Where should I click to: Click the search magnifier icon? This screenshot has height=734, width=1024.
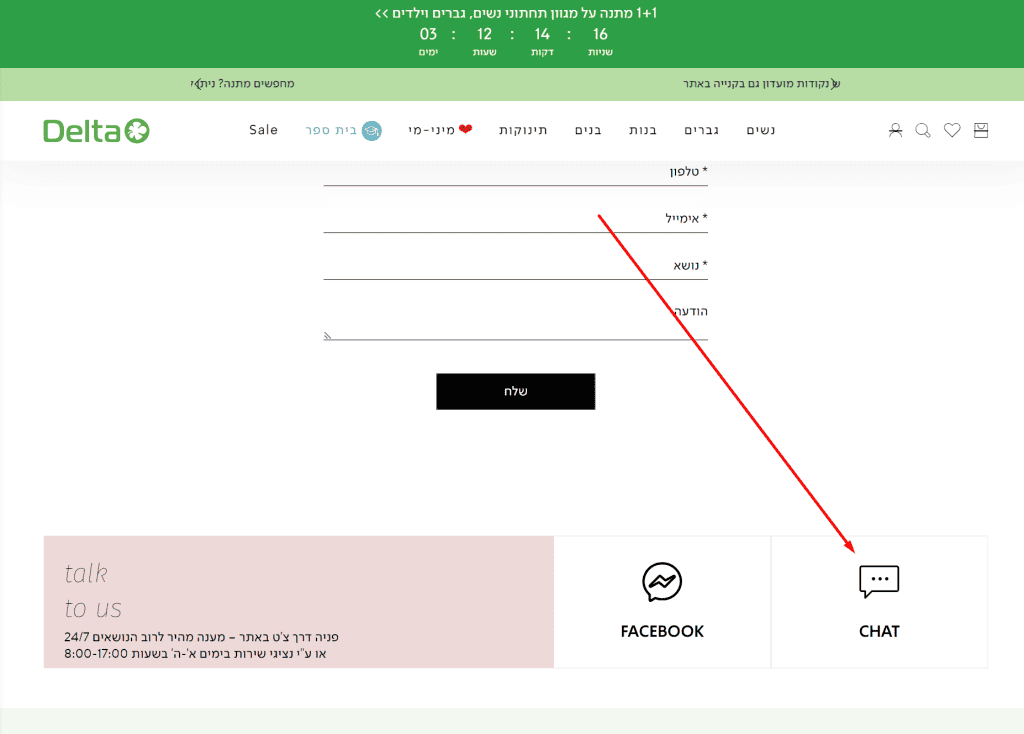[x=923, y=130]
